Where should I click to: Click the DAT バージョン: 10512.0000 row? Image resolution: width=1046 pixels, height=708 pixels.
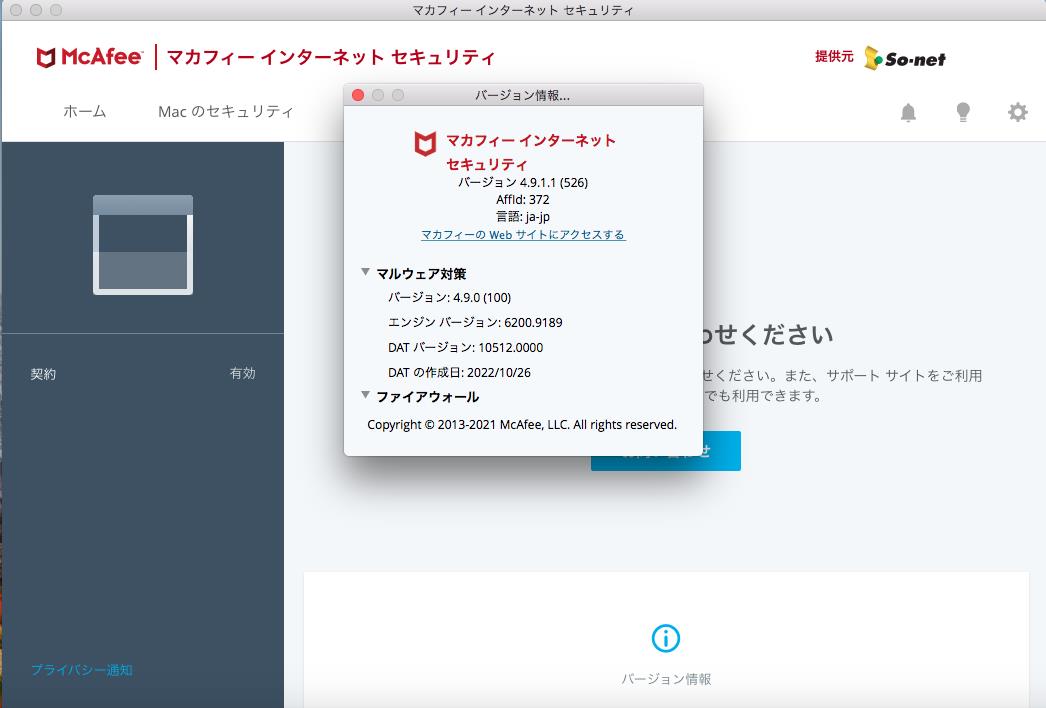tap(466, 348)
